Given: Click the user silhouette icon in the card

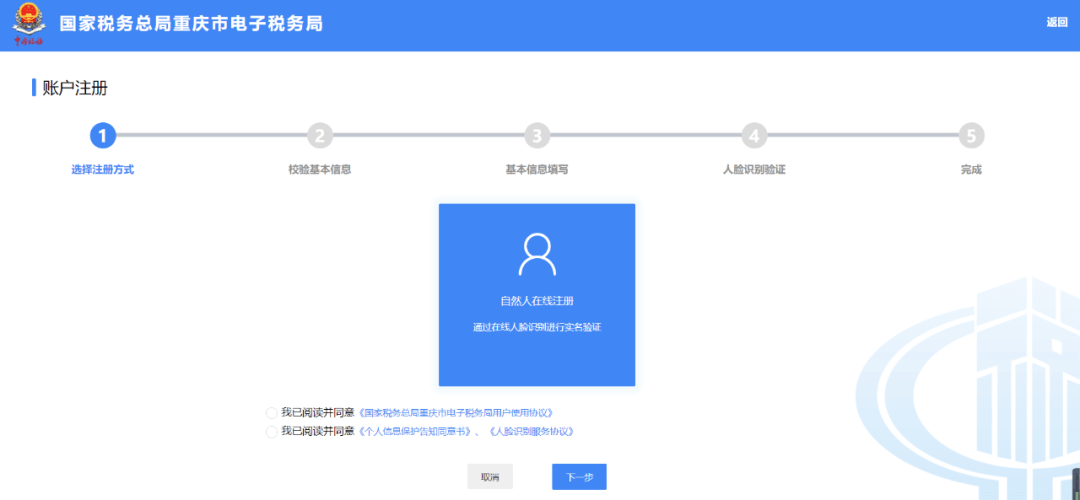Looking at the screenshot, I should coord(537,254).
